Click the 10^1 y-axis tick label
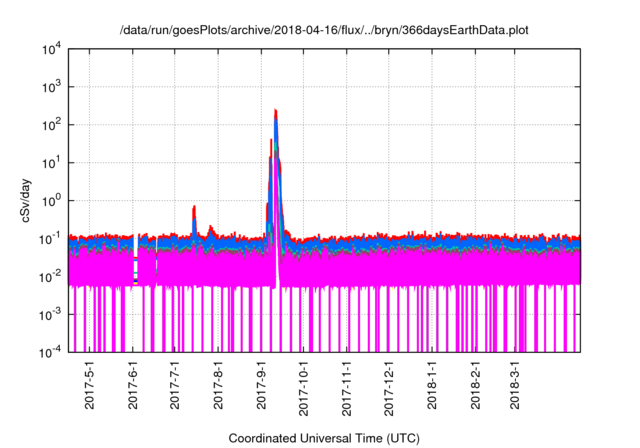640x448 pixels. (51, 163)
